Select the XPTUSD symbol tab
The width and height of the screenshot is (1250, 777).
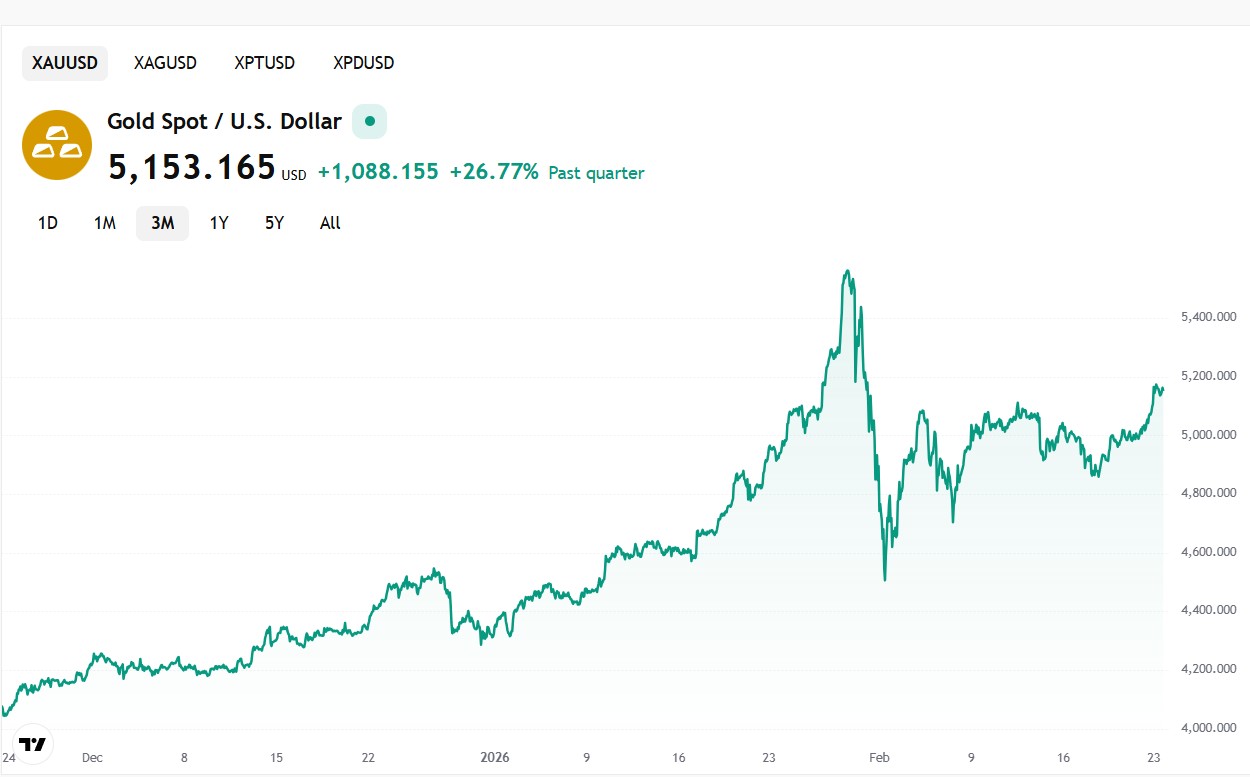(x=264, y=63)
